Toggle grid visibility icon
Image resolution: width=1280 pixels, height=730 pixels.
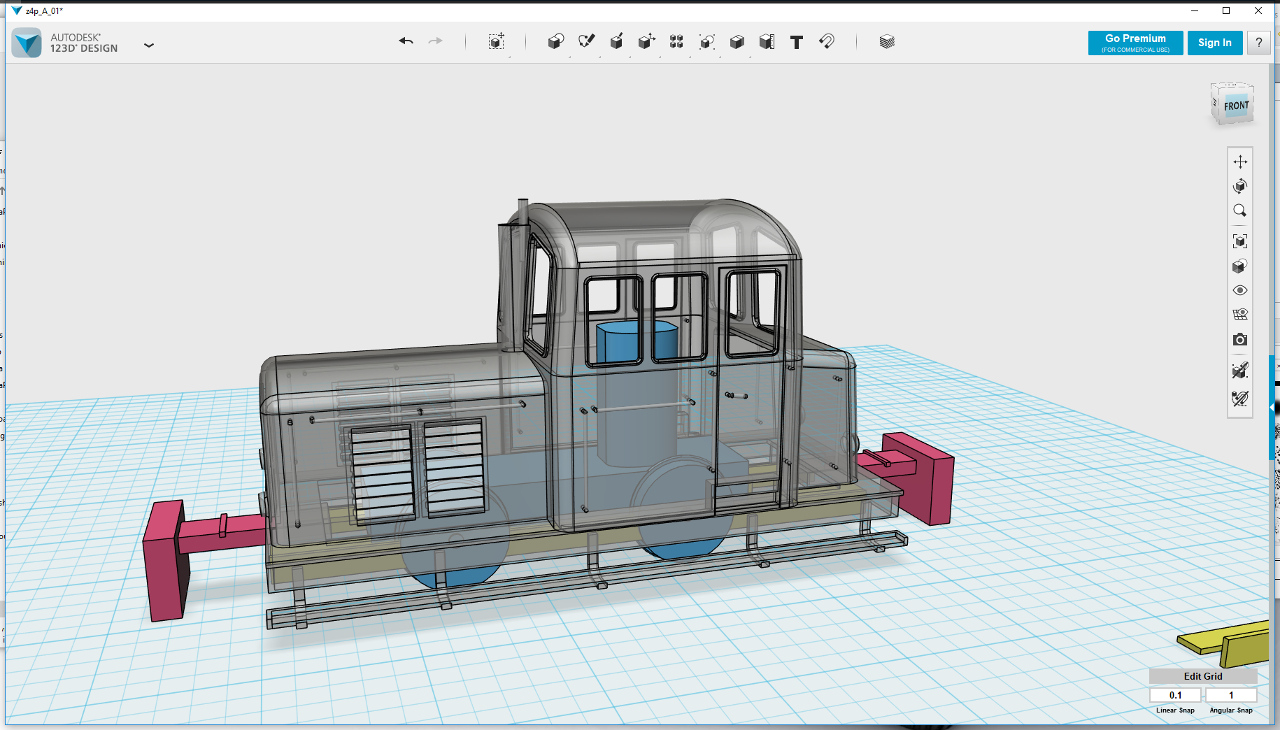click(x=1240, y=315)
